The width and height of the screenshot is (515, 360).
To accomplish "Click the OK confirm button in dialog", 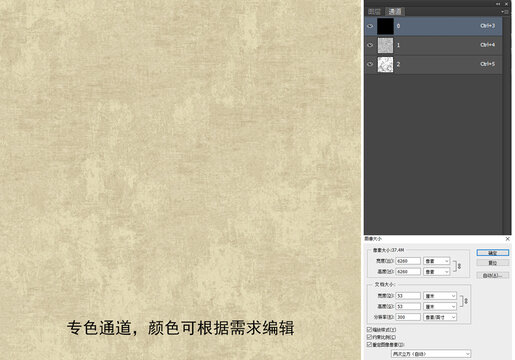I will [493, 253].
